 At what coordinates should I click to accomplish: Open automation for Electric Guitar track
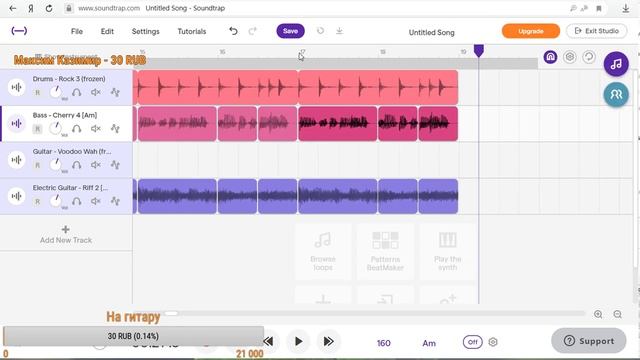[x=116, y=201]
